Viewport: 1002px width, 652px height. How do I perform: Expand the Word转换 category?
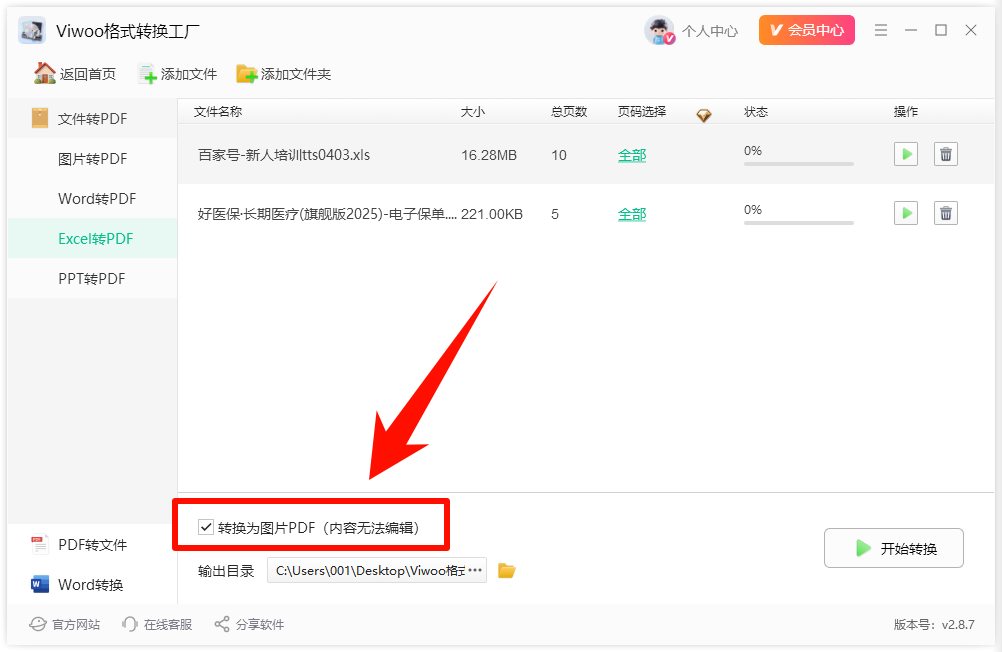coord(92,584)
